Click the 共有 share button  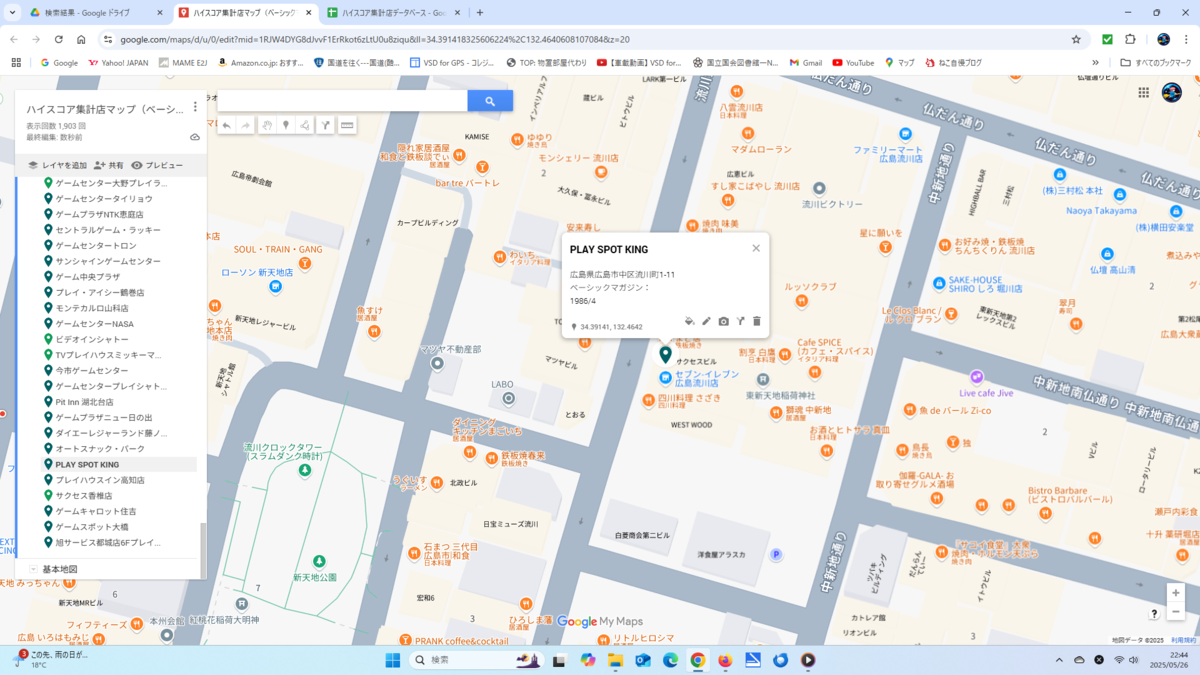tap(109, 165)
